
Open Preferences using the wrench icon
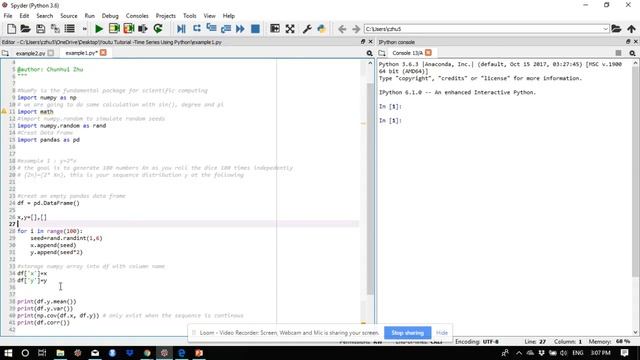click(307, 29)
